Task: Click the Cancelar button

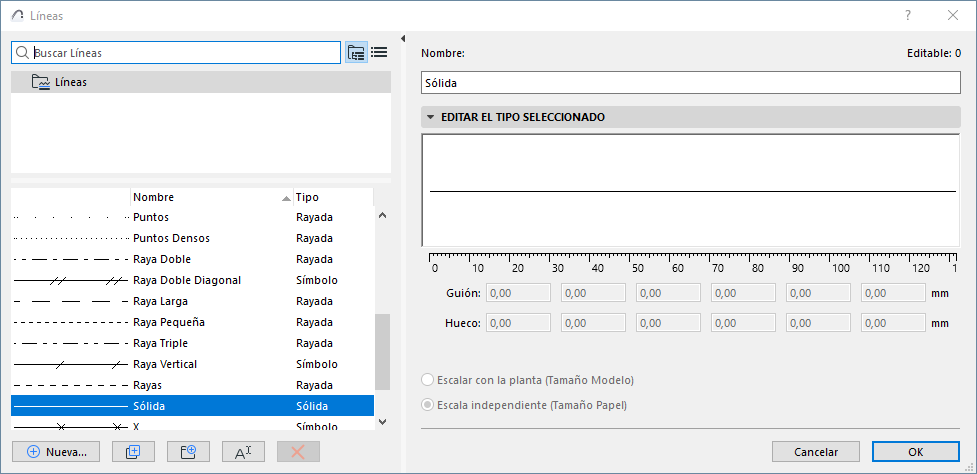Action: tap(816, 452)
